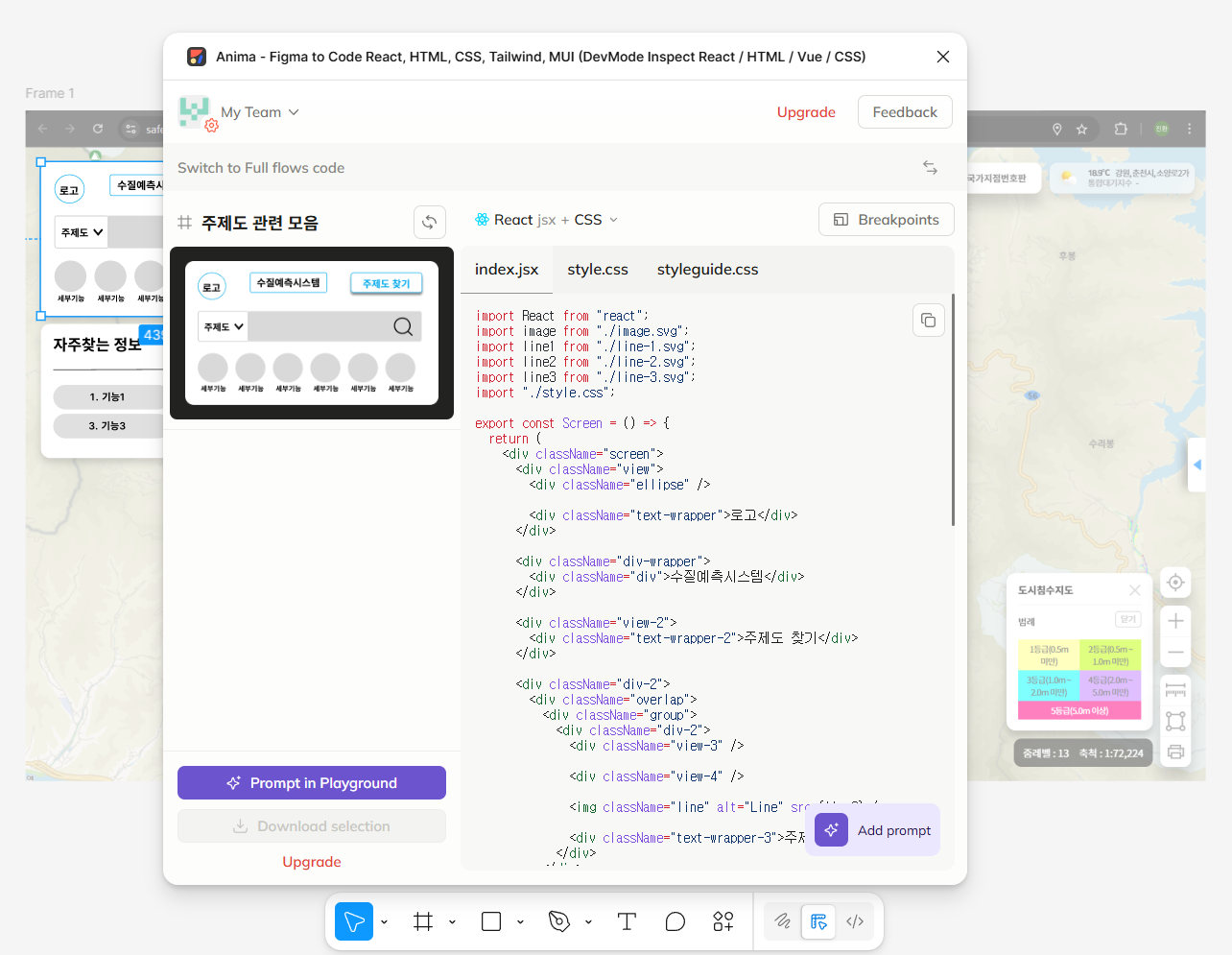Select the Move tool in bottom toolbar
Viewport: 1232px width, 955px height.
click(x=354, y=921)
